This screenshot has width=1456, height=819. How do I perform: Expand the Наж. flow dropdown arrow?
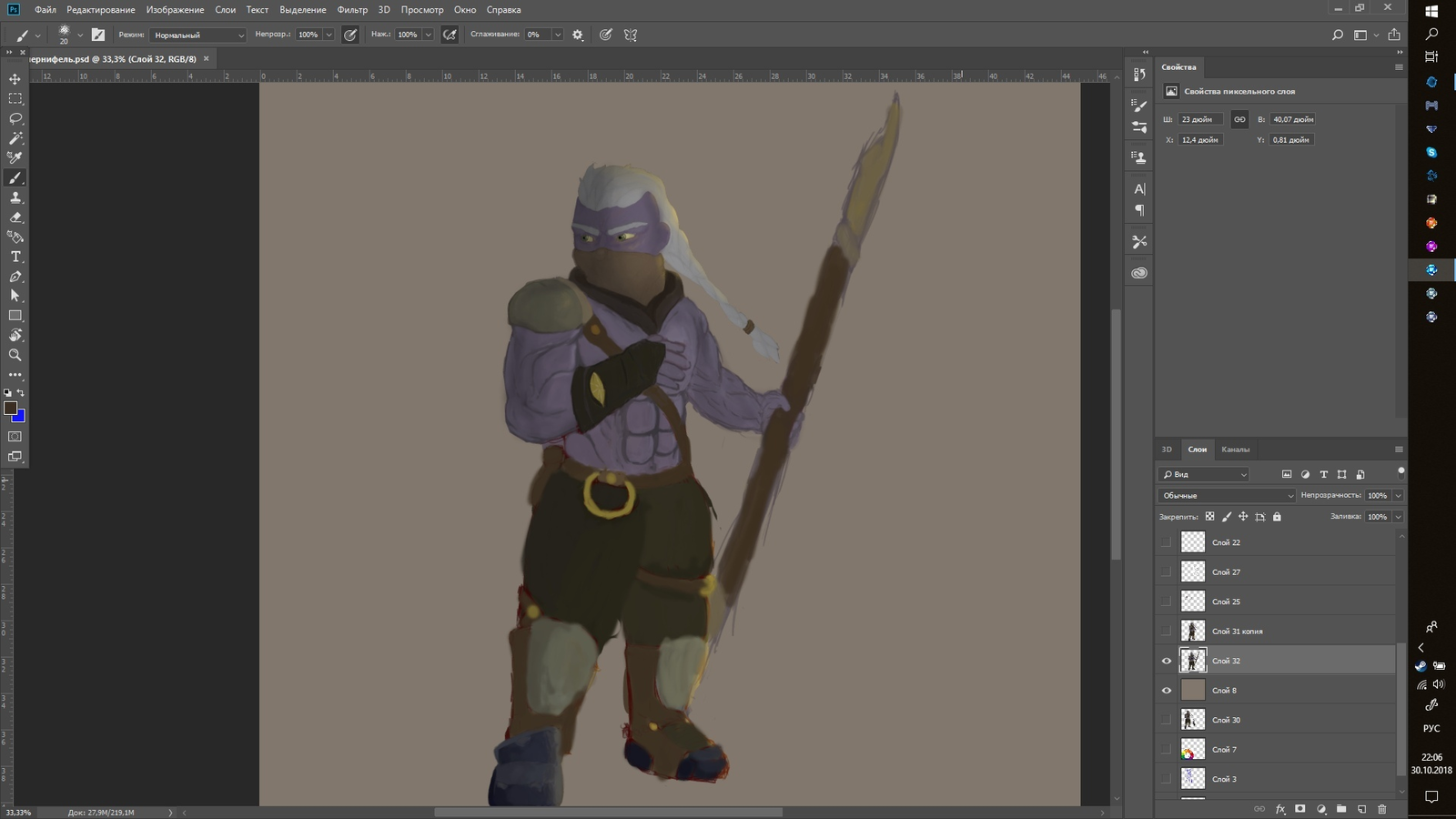coord(428,35)
